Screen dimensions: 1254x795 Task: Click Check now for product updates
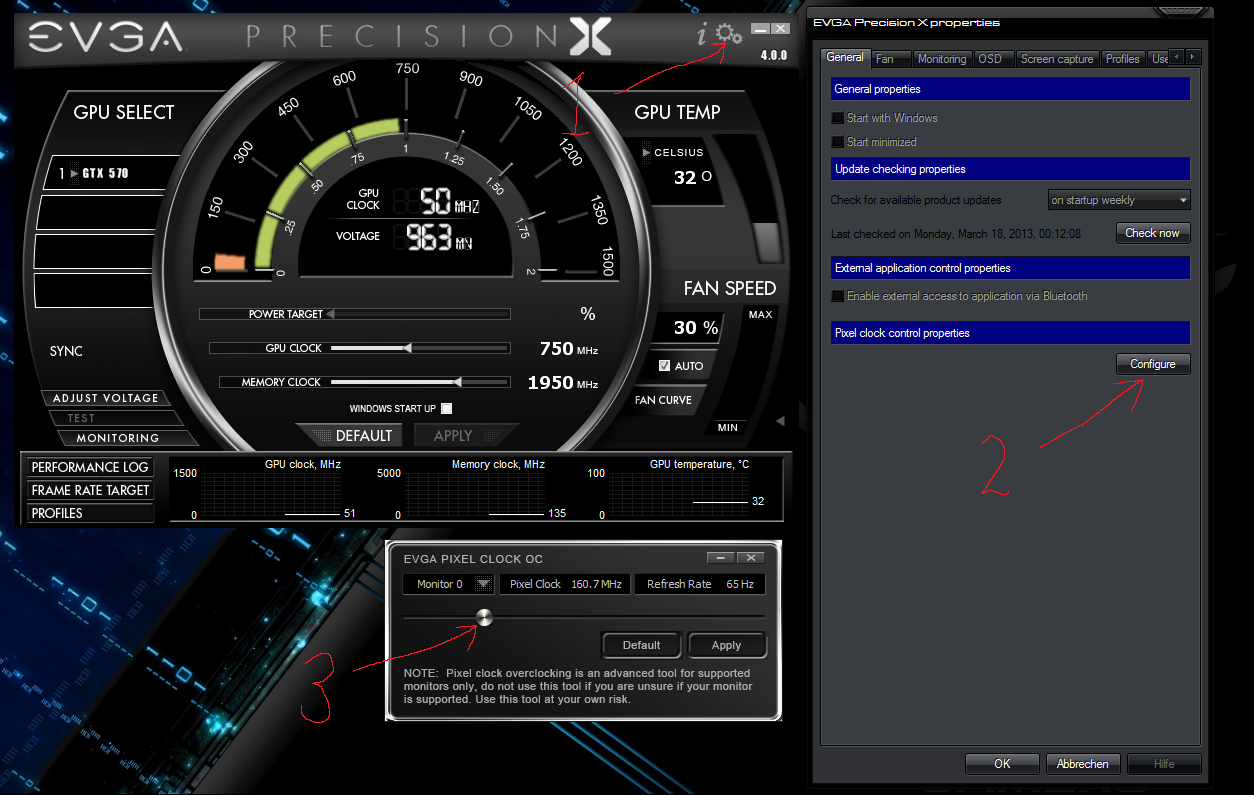pos(1153,233)
